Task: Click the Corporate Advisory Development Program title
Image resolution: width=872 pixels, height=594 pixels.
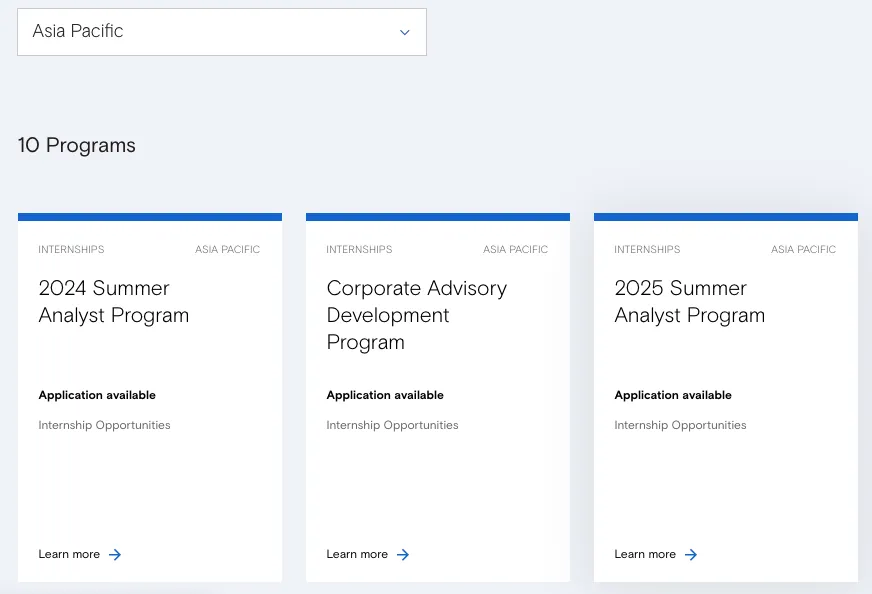Action: click(417, 315)
